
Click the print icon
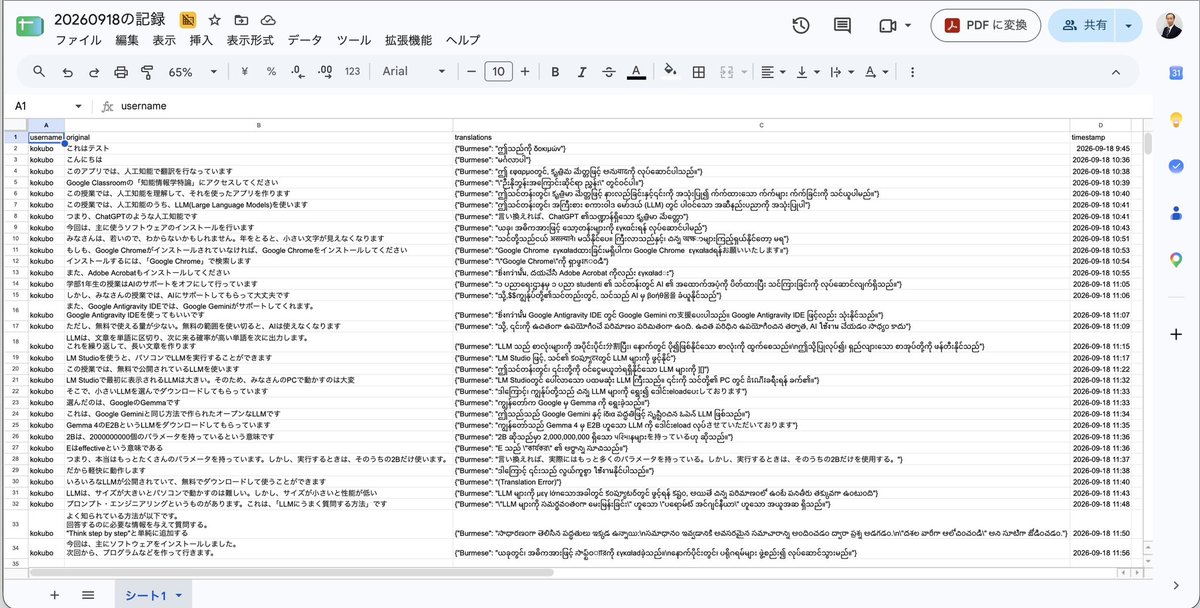point(121,71)
